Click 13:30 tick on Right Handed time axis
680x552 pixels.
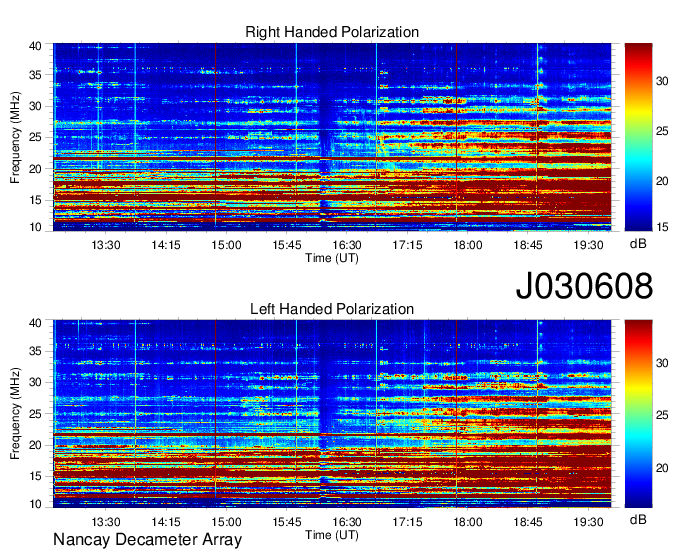105,245
